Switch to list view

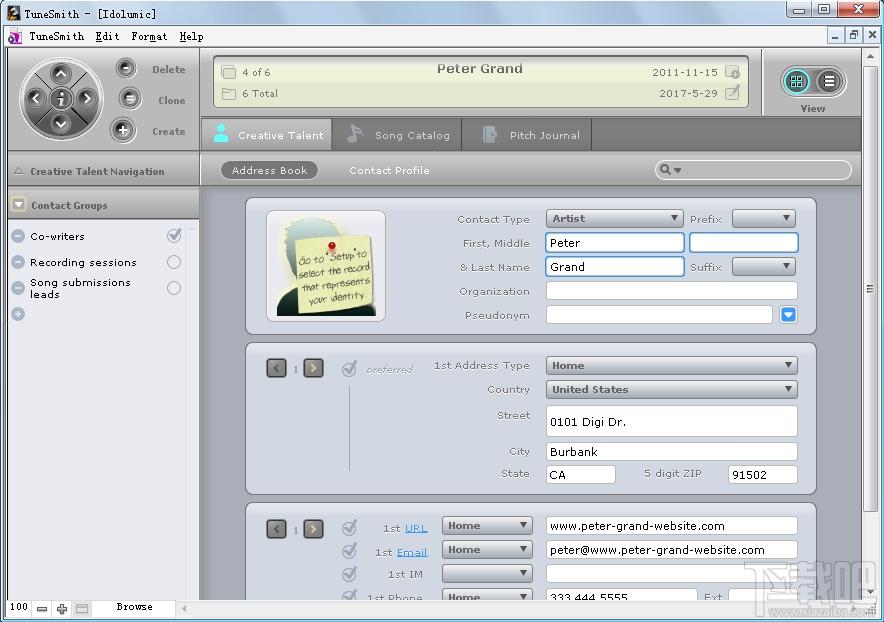pos(829,82)
